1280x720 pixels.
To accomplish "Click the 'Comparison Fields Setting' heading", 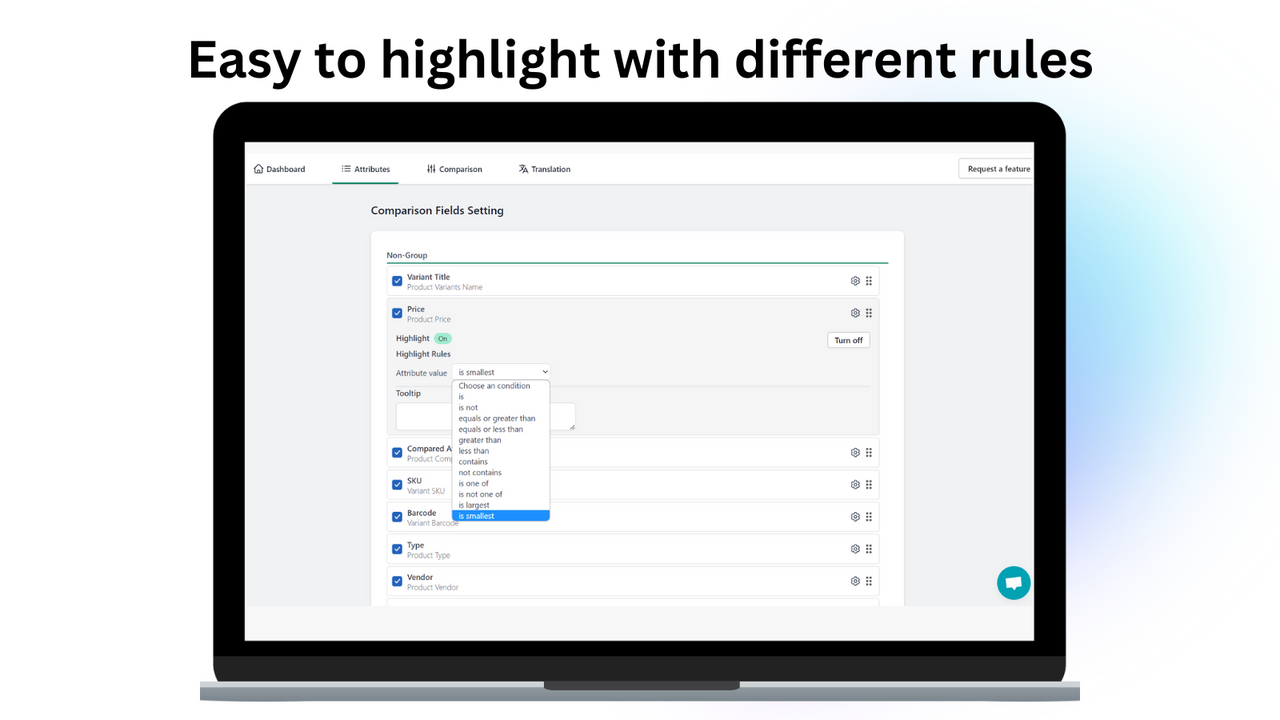I will click(437, 211).
